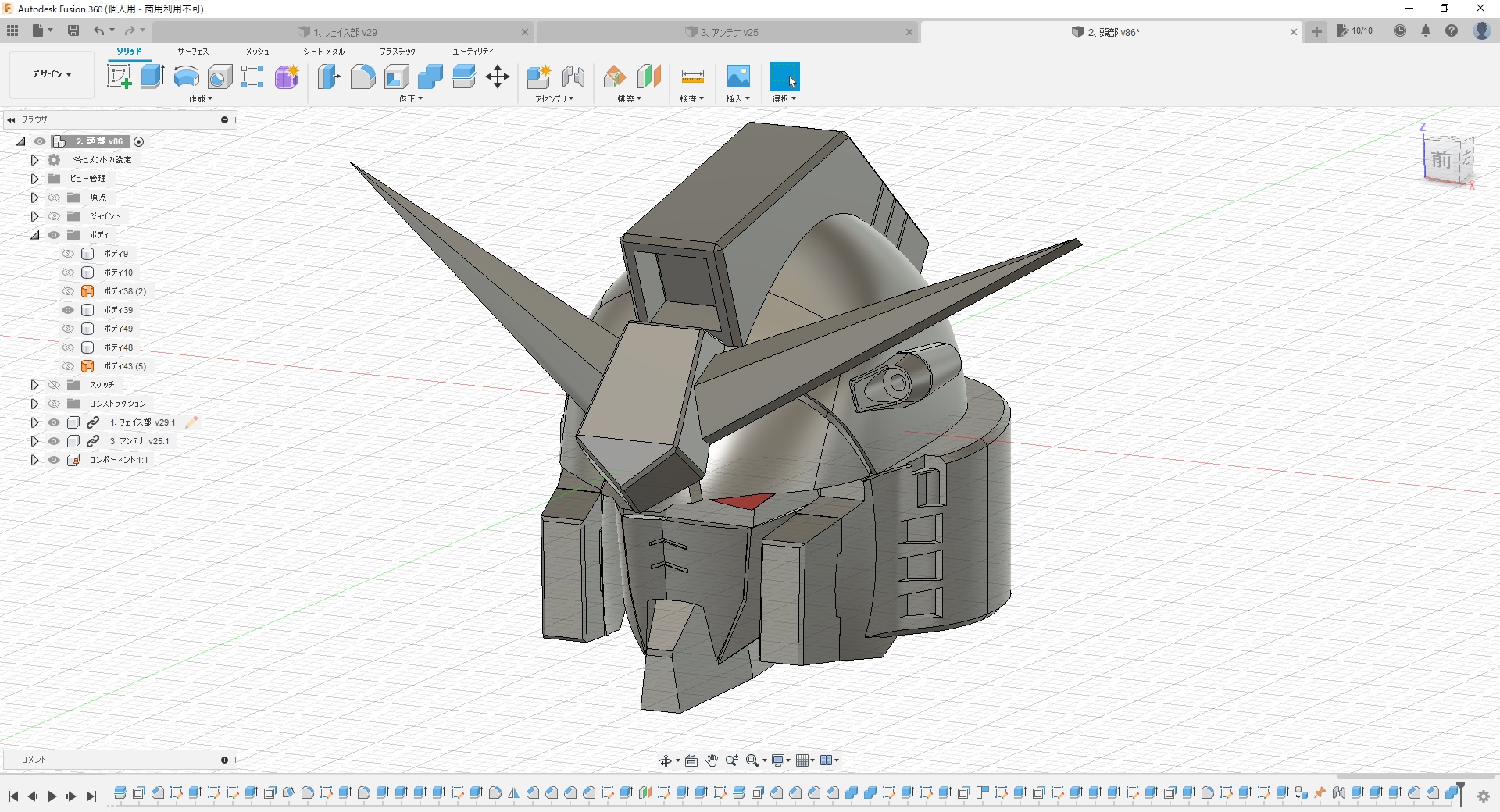1500x812 pixels.
Task: Open the アセンブリ menu label
Action: pyautogui.click(x=554, y=99)
